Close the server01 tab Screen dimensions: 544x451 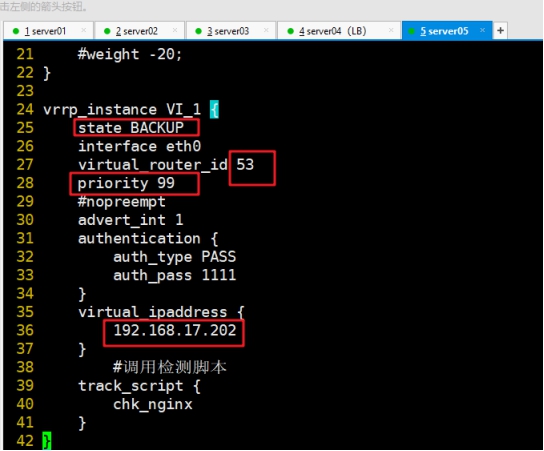point(84,30)
